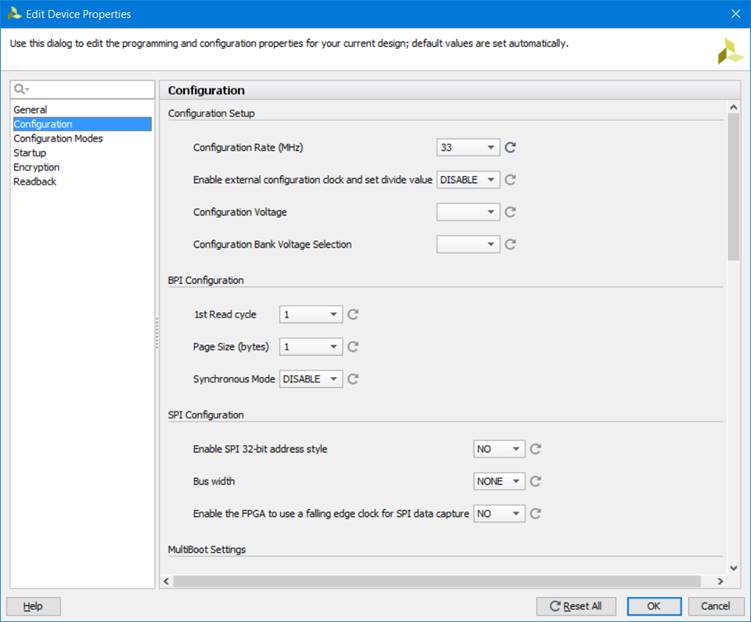Reset the Page Size (bytes) setting

352,347
